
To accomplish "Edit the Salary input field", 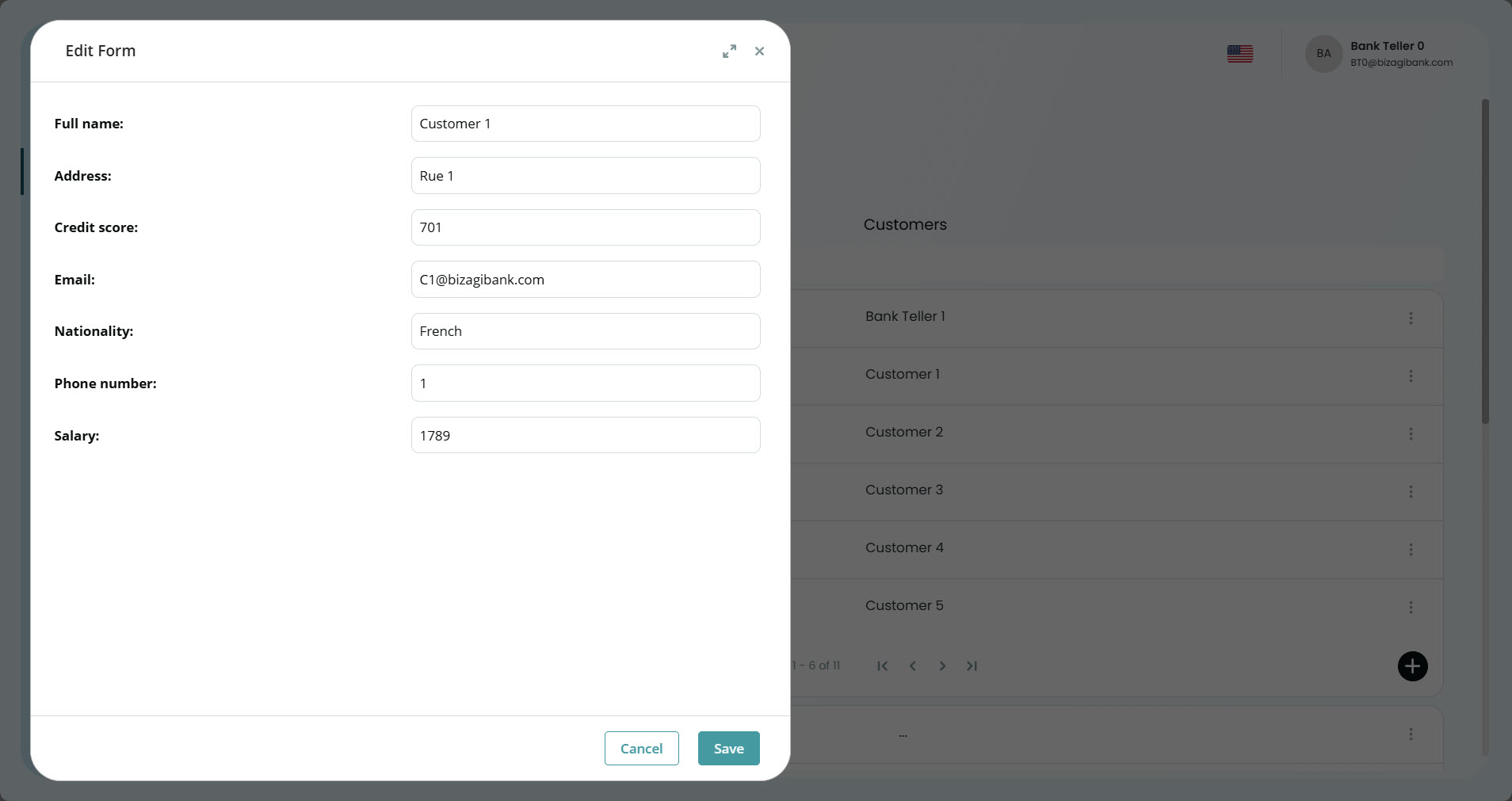I will [585, 435].
